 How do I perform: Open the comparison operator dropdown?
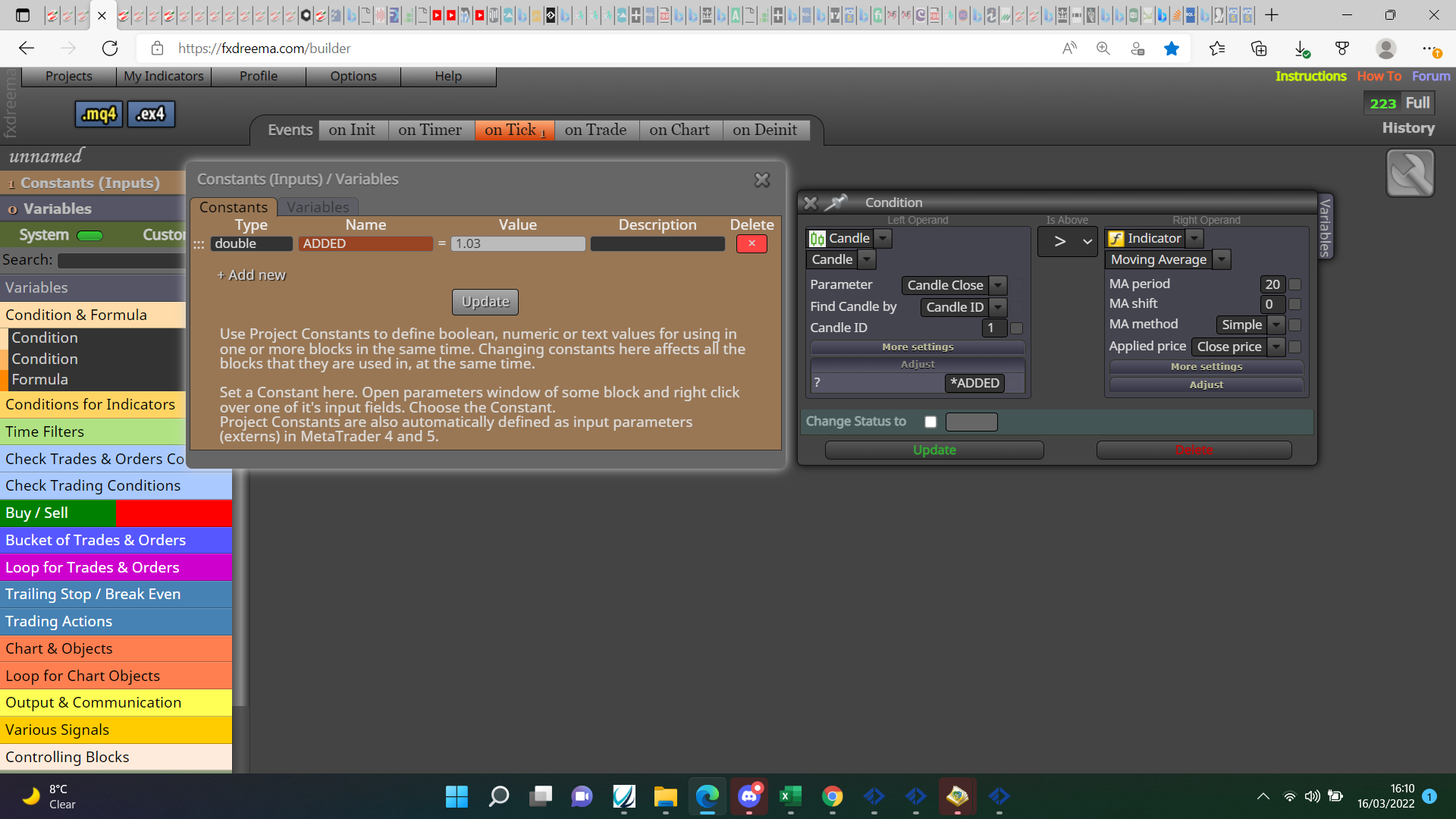(1068, 241)
